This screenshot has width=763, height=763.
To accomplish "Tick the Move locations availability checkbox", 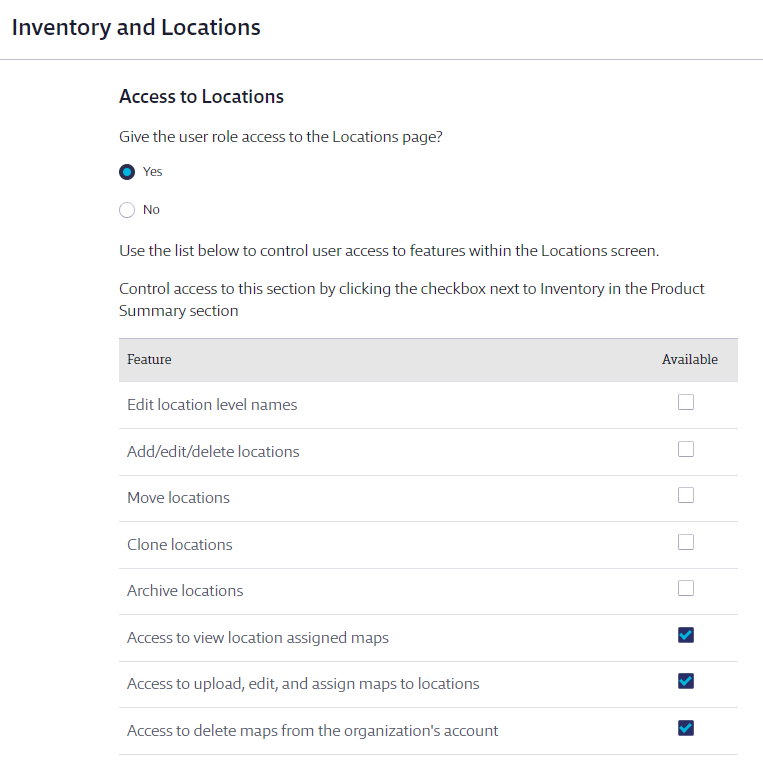I will pyautogui.click(x=686, y=495).
